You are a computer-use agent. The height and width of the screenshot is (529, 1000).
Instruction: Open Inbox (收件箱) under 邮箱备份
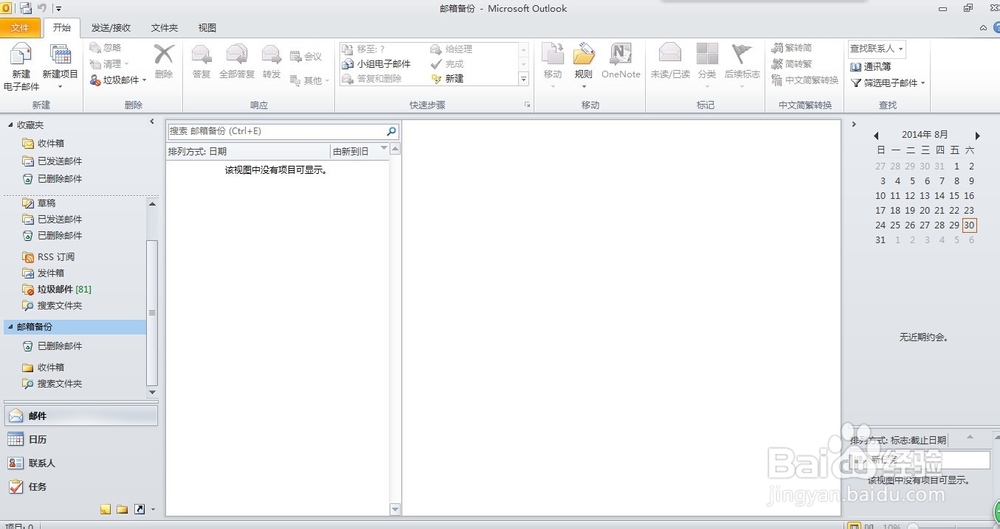[43, 368]
